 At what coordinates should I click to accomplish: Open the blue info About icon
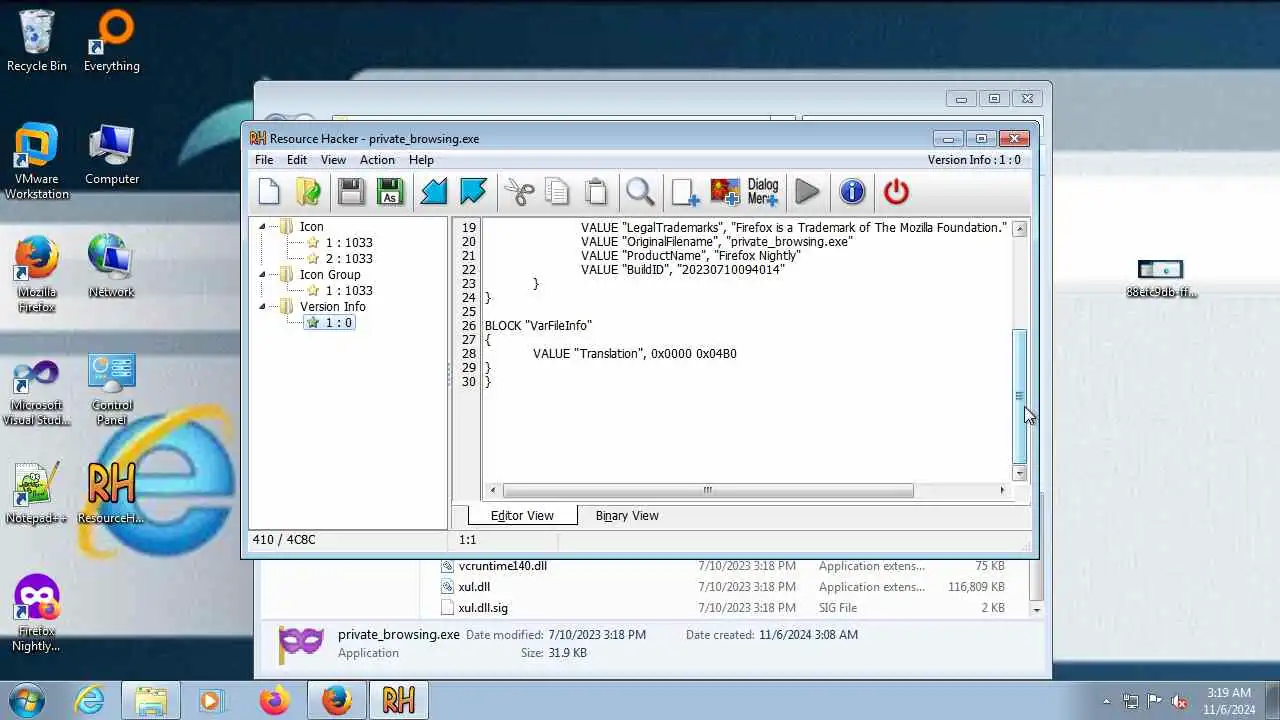[852, 191]
